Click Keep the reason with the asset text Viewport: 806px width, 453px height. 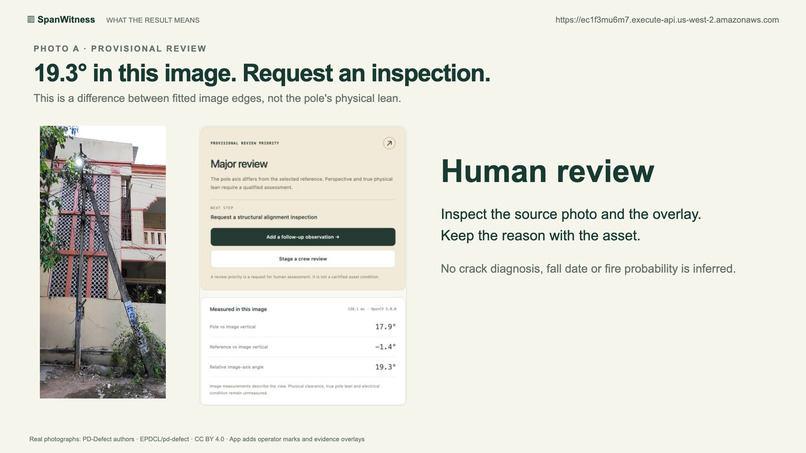tap(540, 236)
